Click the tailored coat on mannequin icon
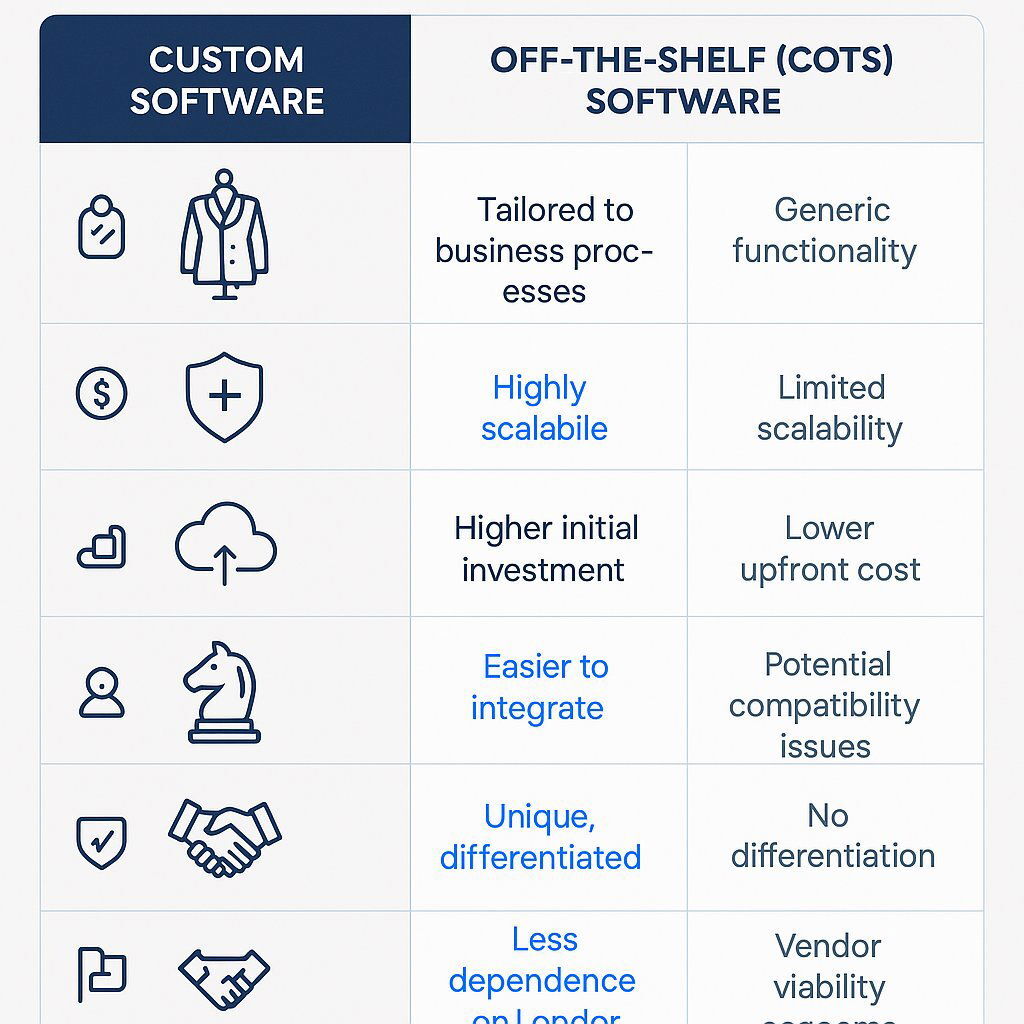This screenshot has height=1024, width=1024. tap(224, 235)
